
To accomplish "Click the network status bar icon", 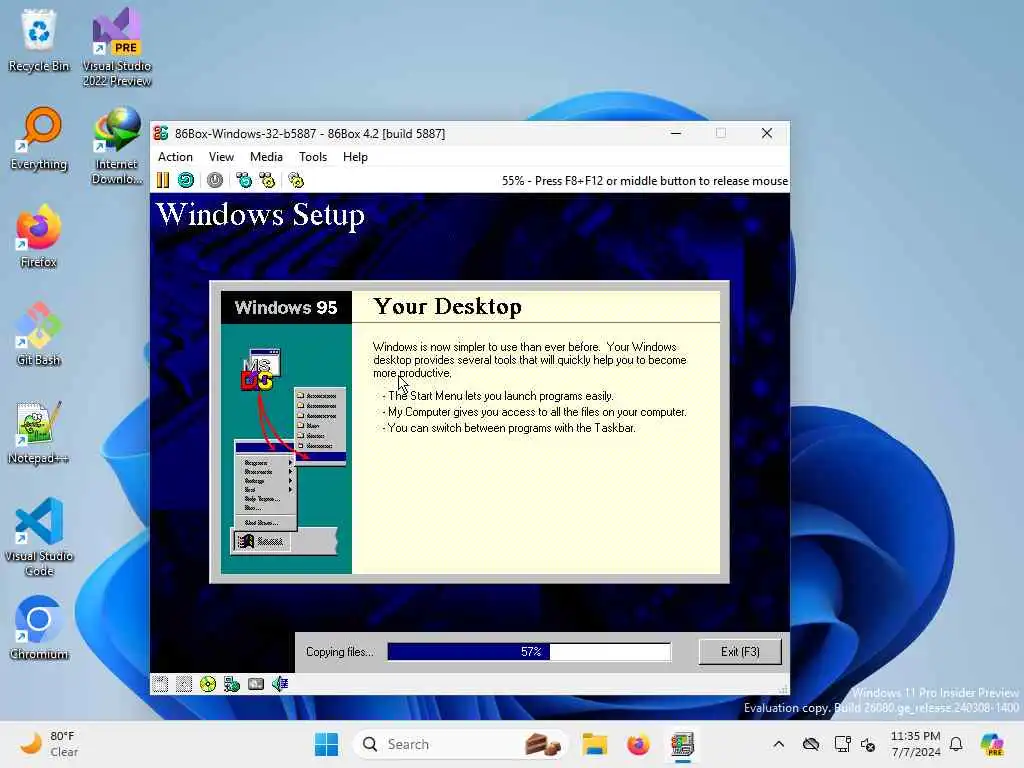I will 232,684.
